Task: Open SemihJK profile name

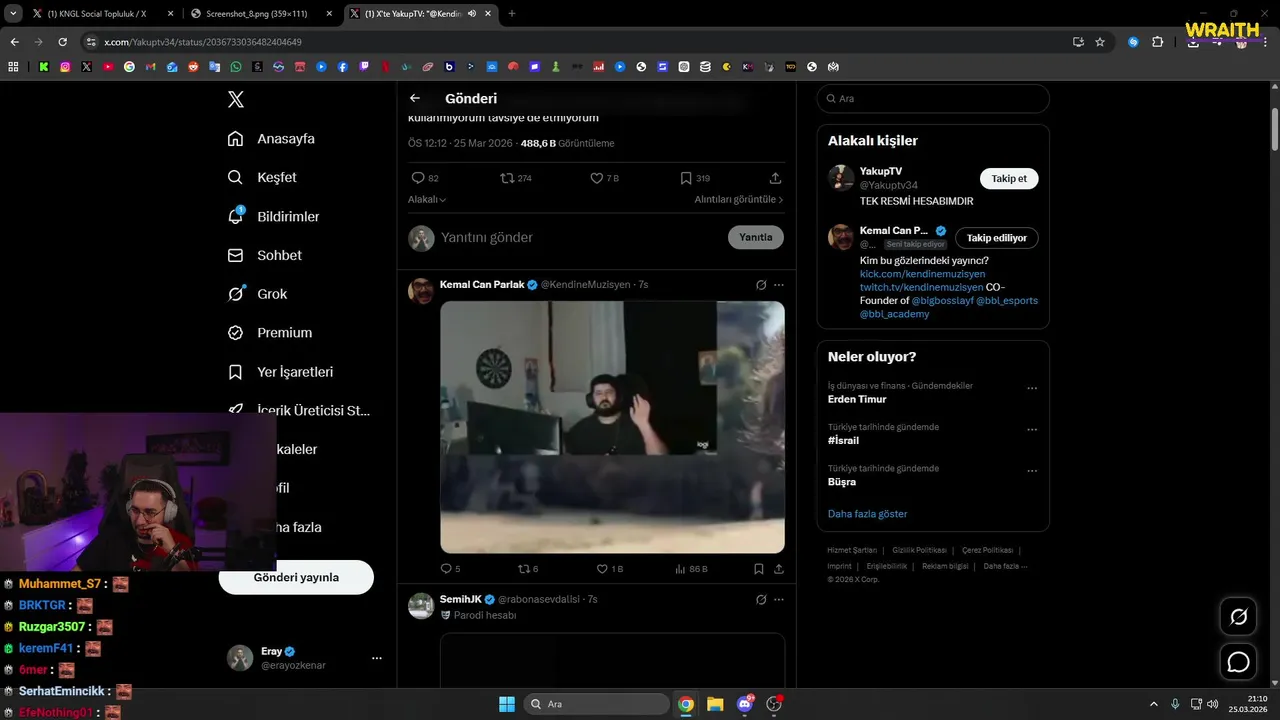Action: click(x=461, y=599)
